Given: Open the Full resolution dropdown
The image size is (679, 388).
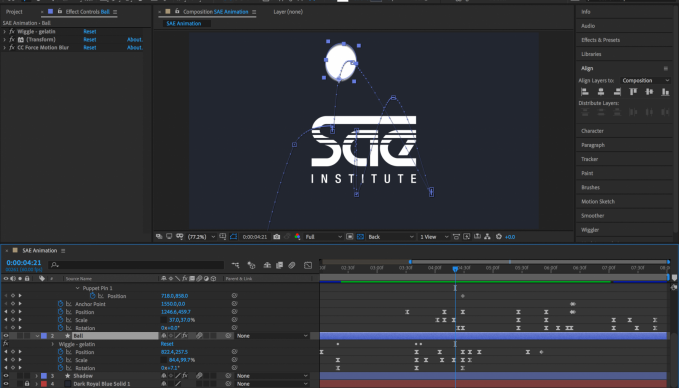Looking at the screenshot, I should point(323,237).
